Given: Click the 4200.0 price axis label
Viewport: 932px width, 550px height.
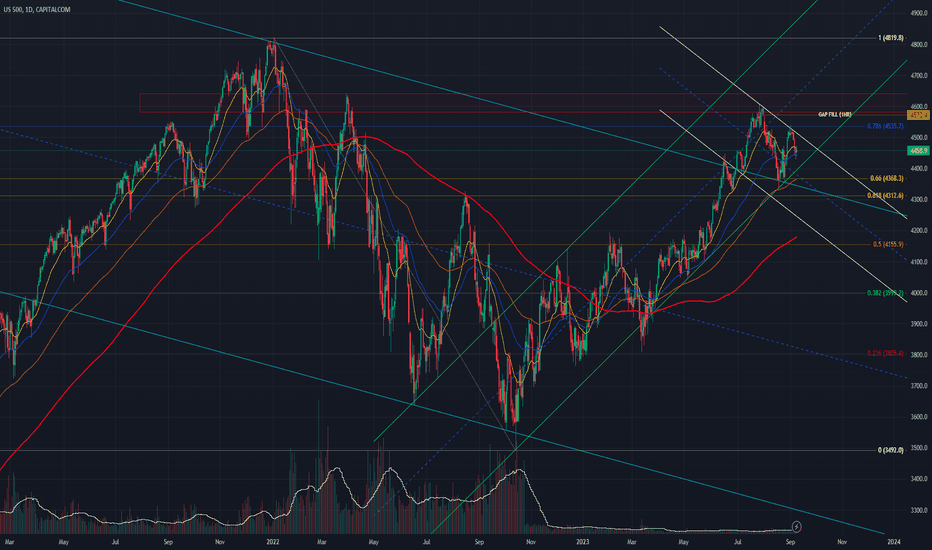Looking at the screenshot, I should [919, 231].
